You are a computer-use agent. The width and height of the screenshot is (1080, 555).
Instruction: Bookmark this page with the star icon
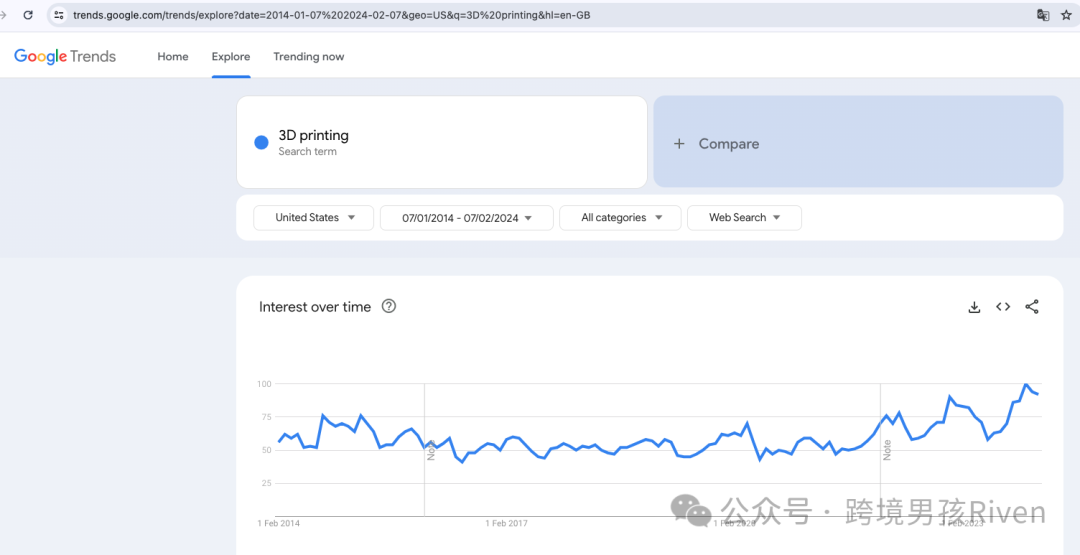1066,15
